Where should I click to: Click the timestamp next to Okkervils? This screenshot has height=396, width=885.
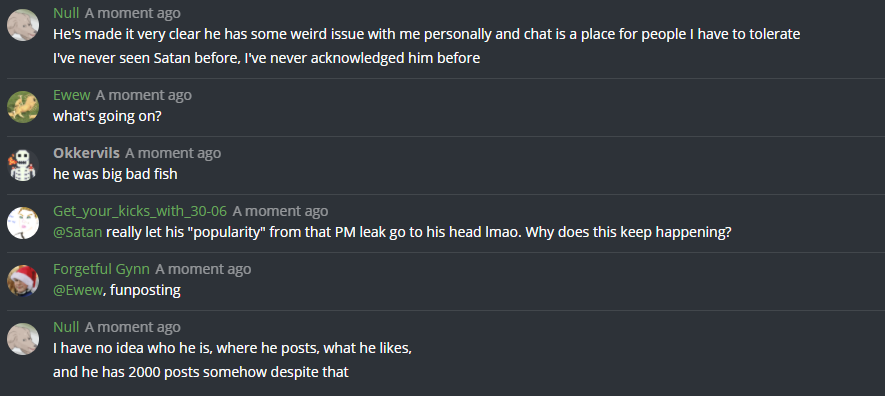click(173, 153)
